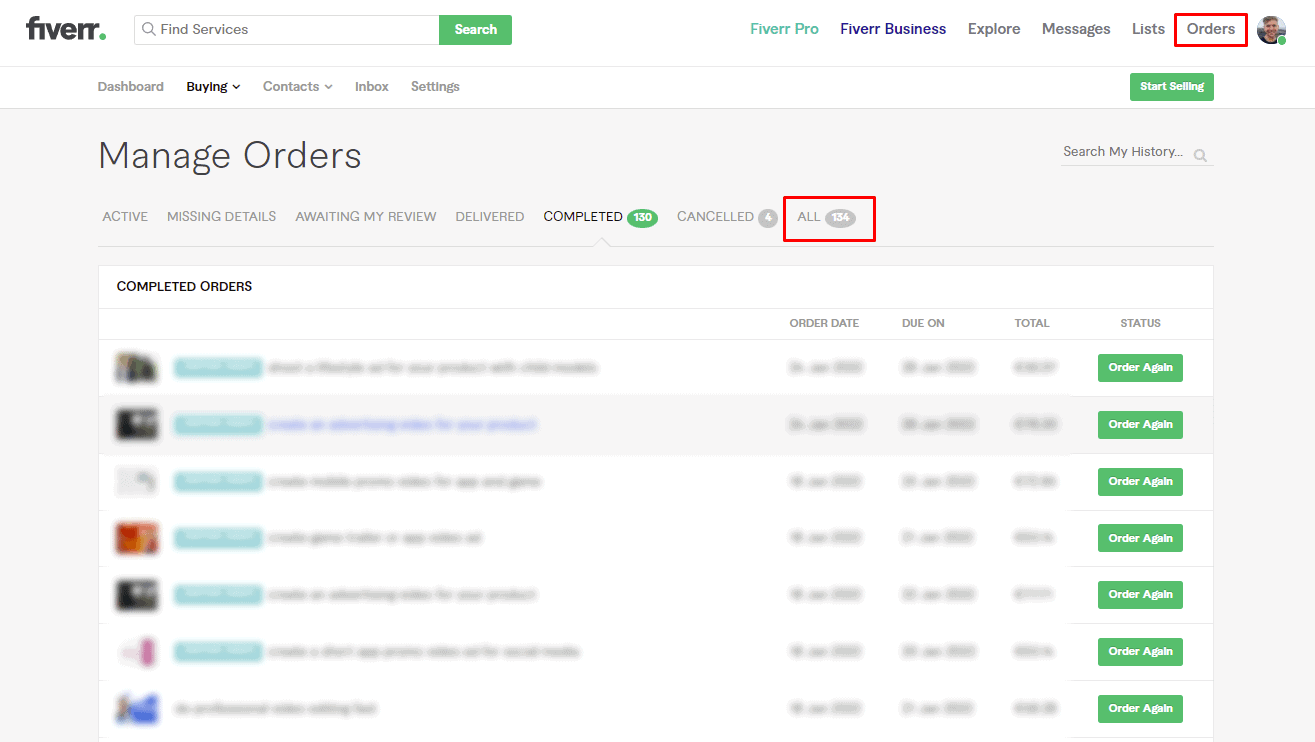Open Lists in the top navigation
The image size is (1315, 742).
[1148, 29]
